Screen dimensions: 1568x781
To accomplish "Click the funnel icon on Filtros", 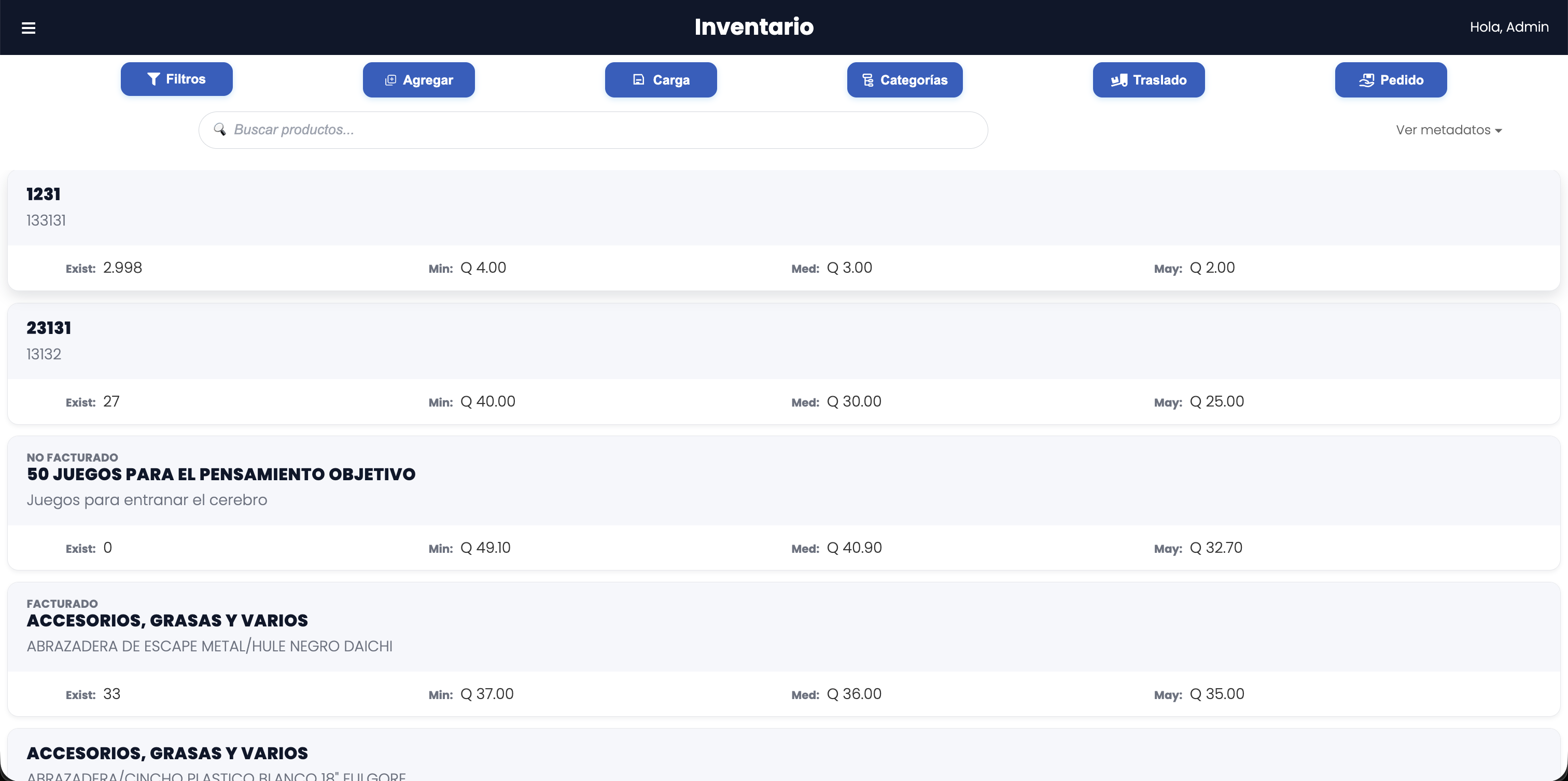I will [153, 79].
